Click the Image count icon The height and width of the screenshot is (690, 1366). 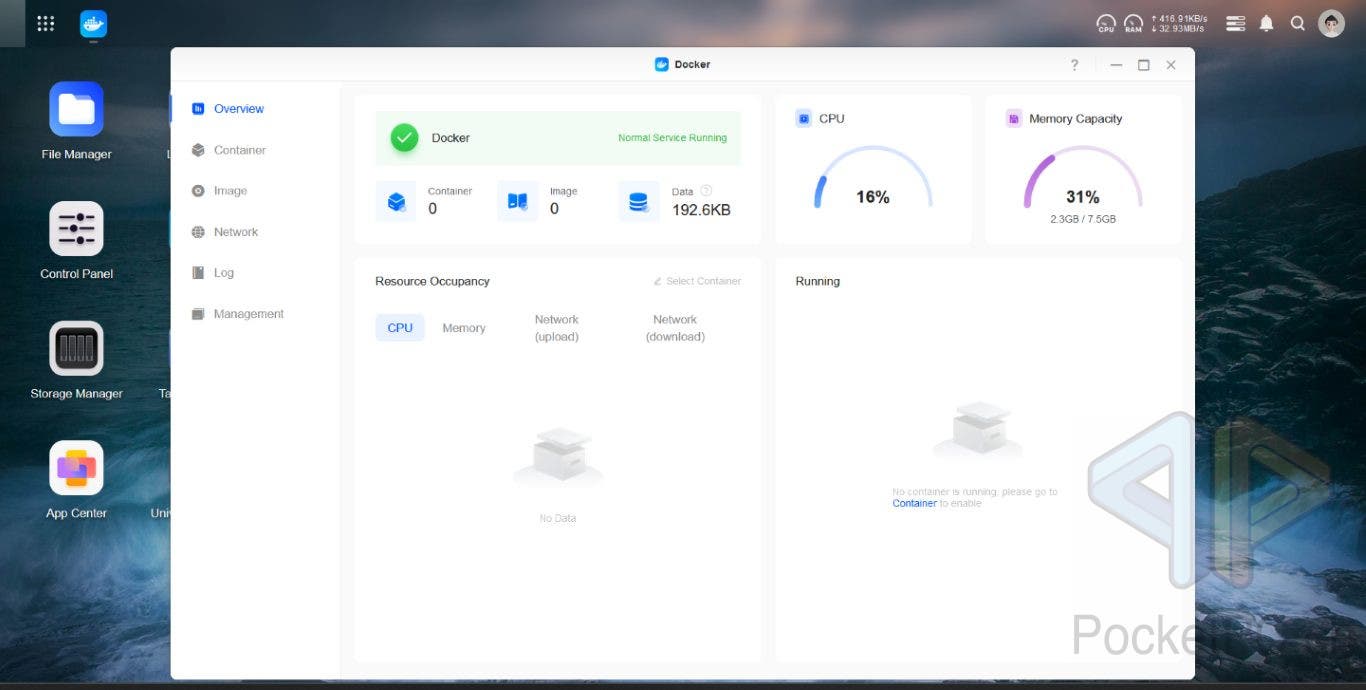click(x=517, y=201)
